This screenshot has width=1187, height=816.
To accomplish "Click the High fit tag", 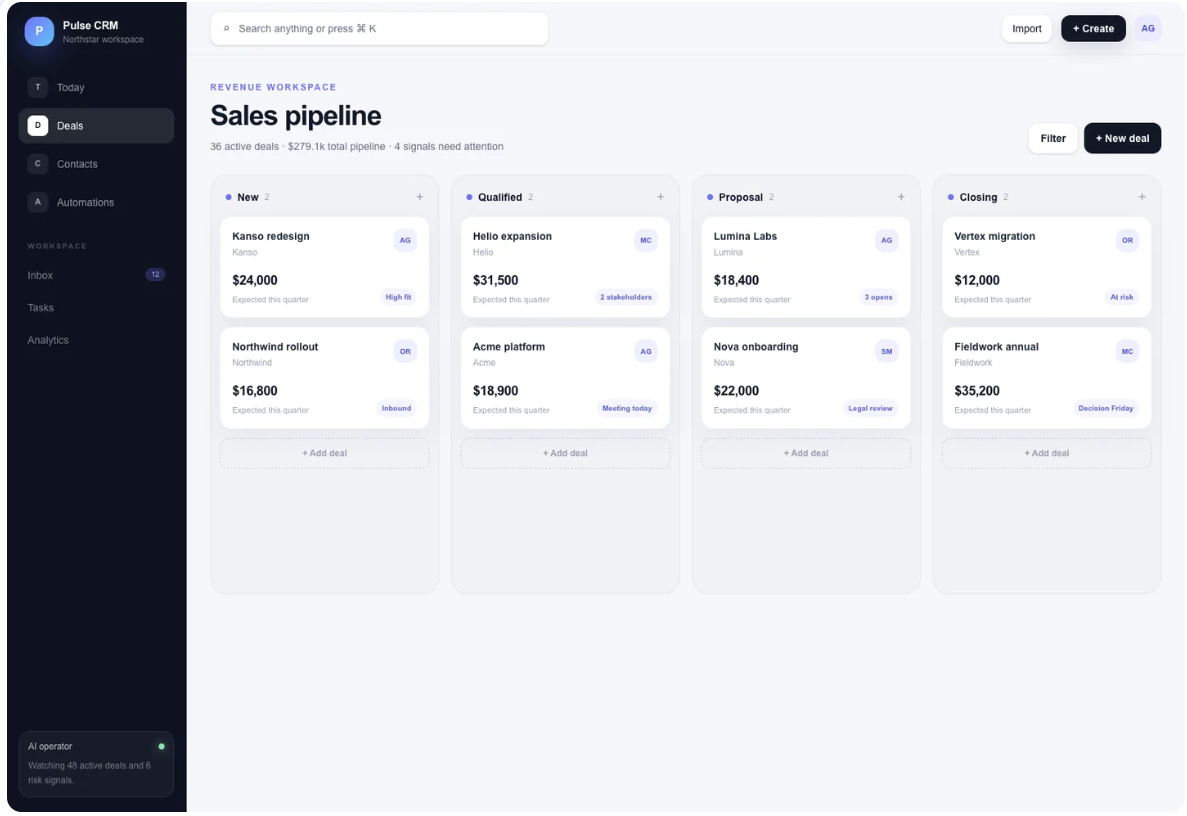I will [x=398, y=297].
